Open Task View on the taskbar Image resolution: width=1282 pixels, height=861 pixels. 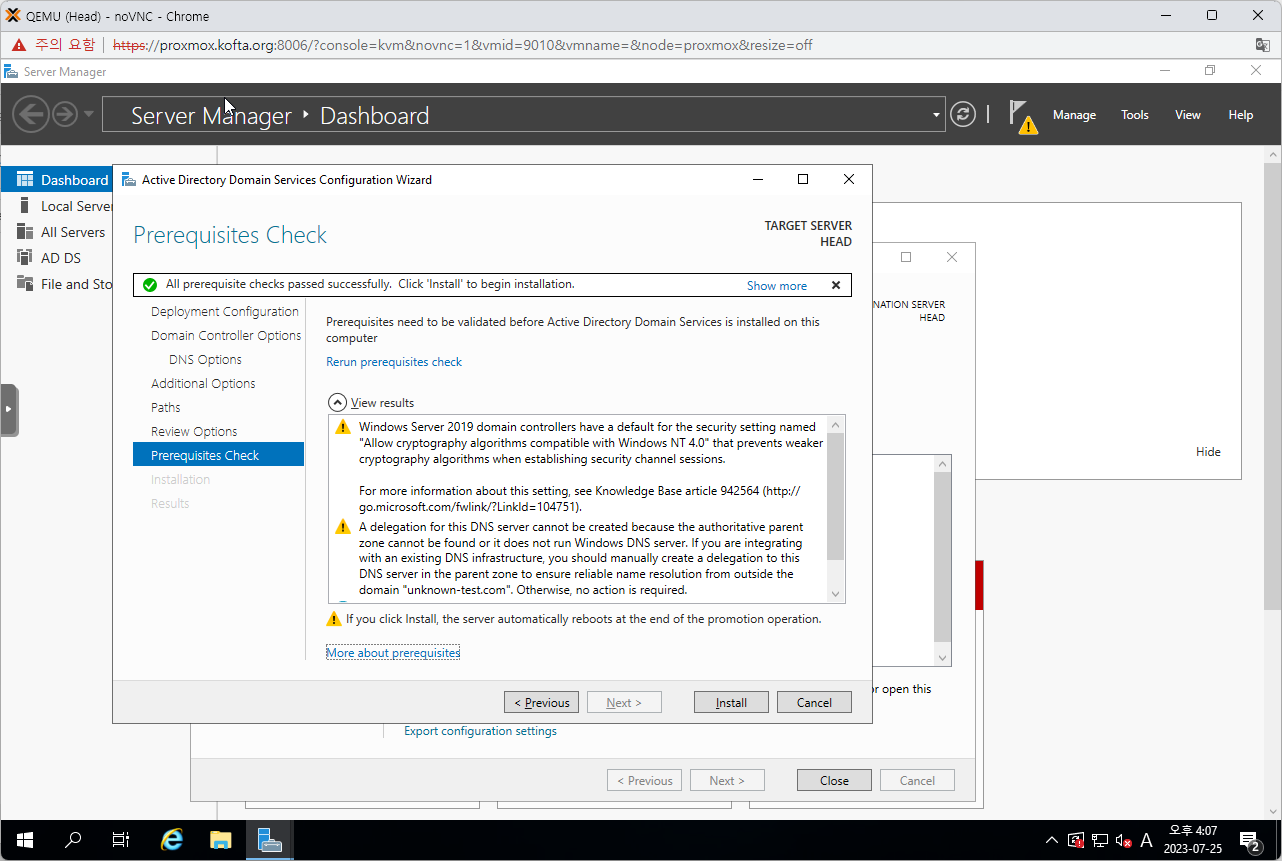pos(121,840)
